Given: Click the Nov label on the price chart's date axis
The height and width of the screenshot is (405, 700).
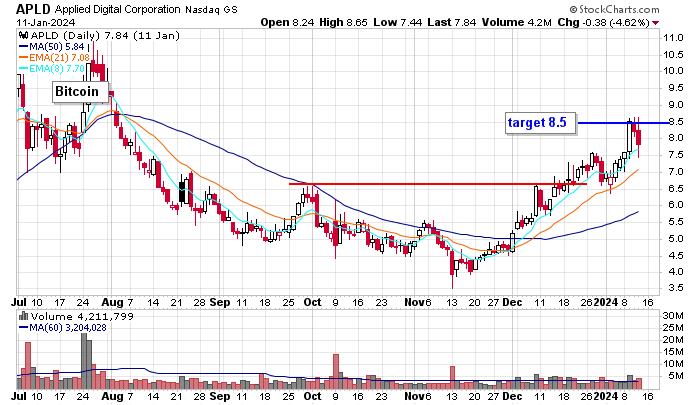Looking at the screenshot, I should tap(414, 302).
